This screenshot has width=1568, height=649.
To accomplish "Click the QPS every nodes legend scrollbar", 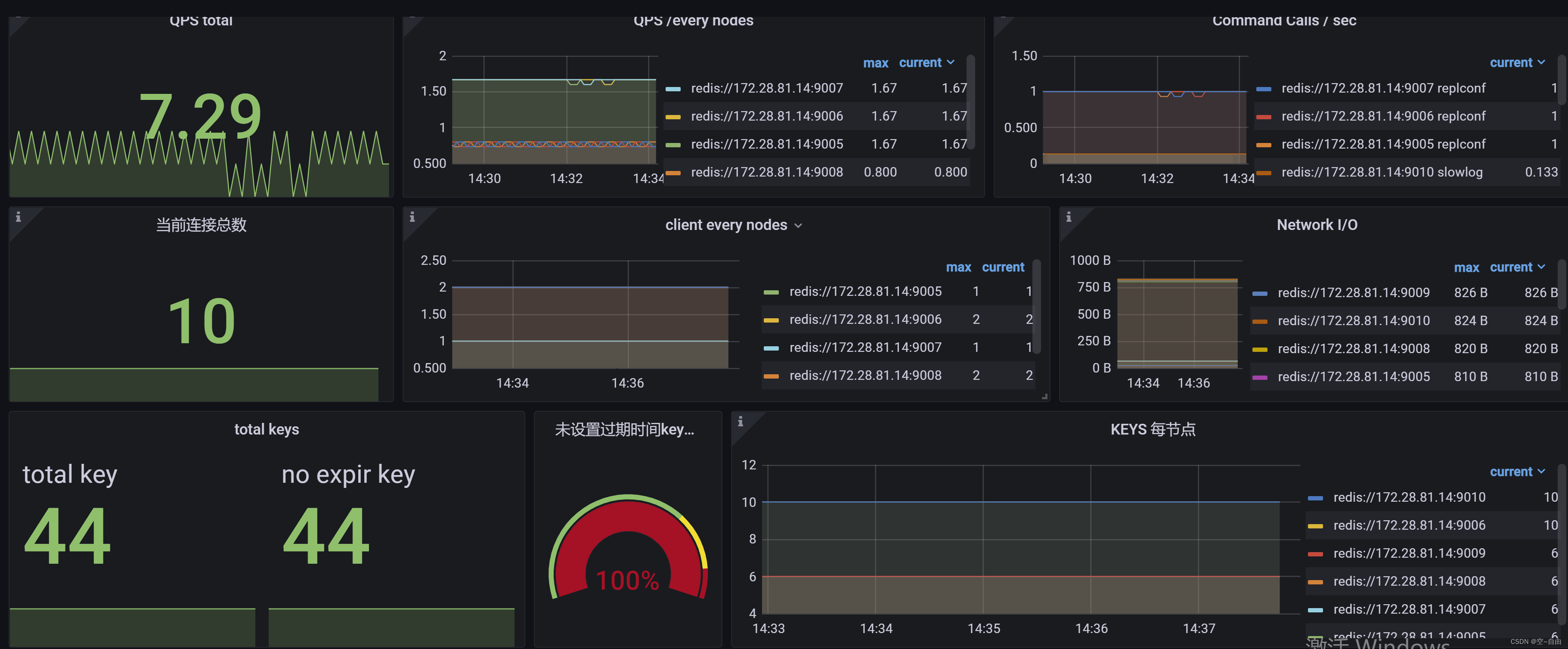I will tap(971, 102).
